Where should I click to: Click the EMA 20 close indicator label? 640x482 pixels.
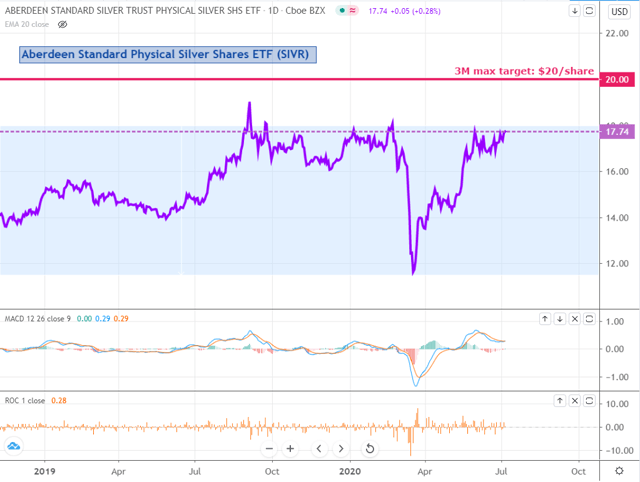point(27,24)
